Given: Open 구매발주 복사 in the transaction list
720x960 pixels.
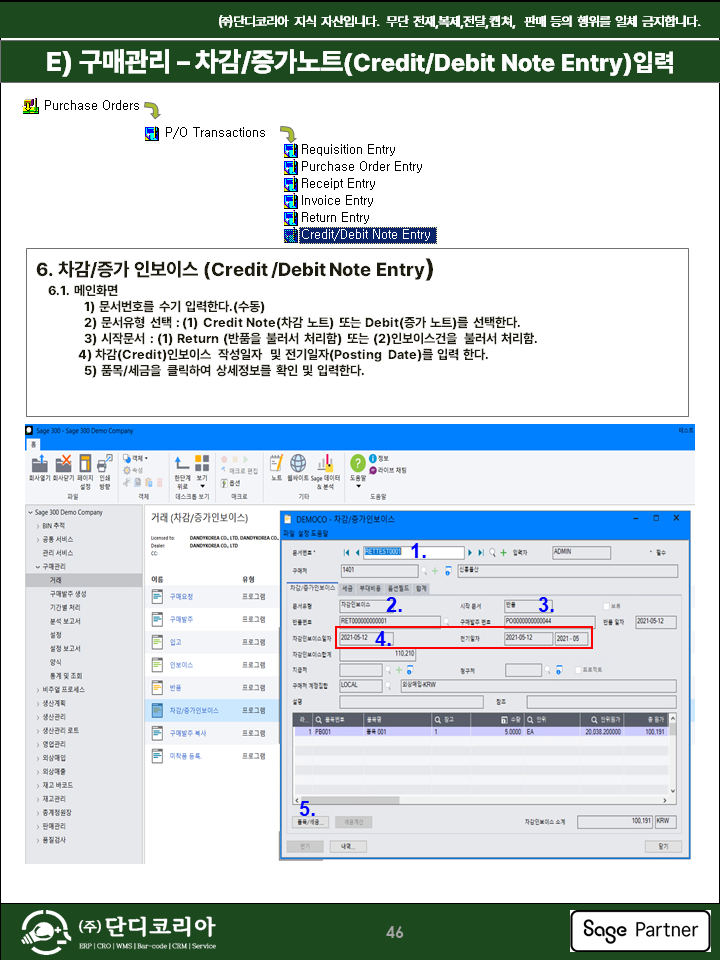Looking at the screenshot, I should [x=188, y=733].
